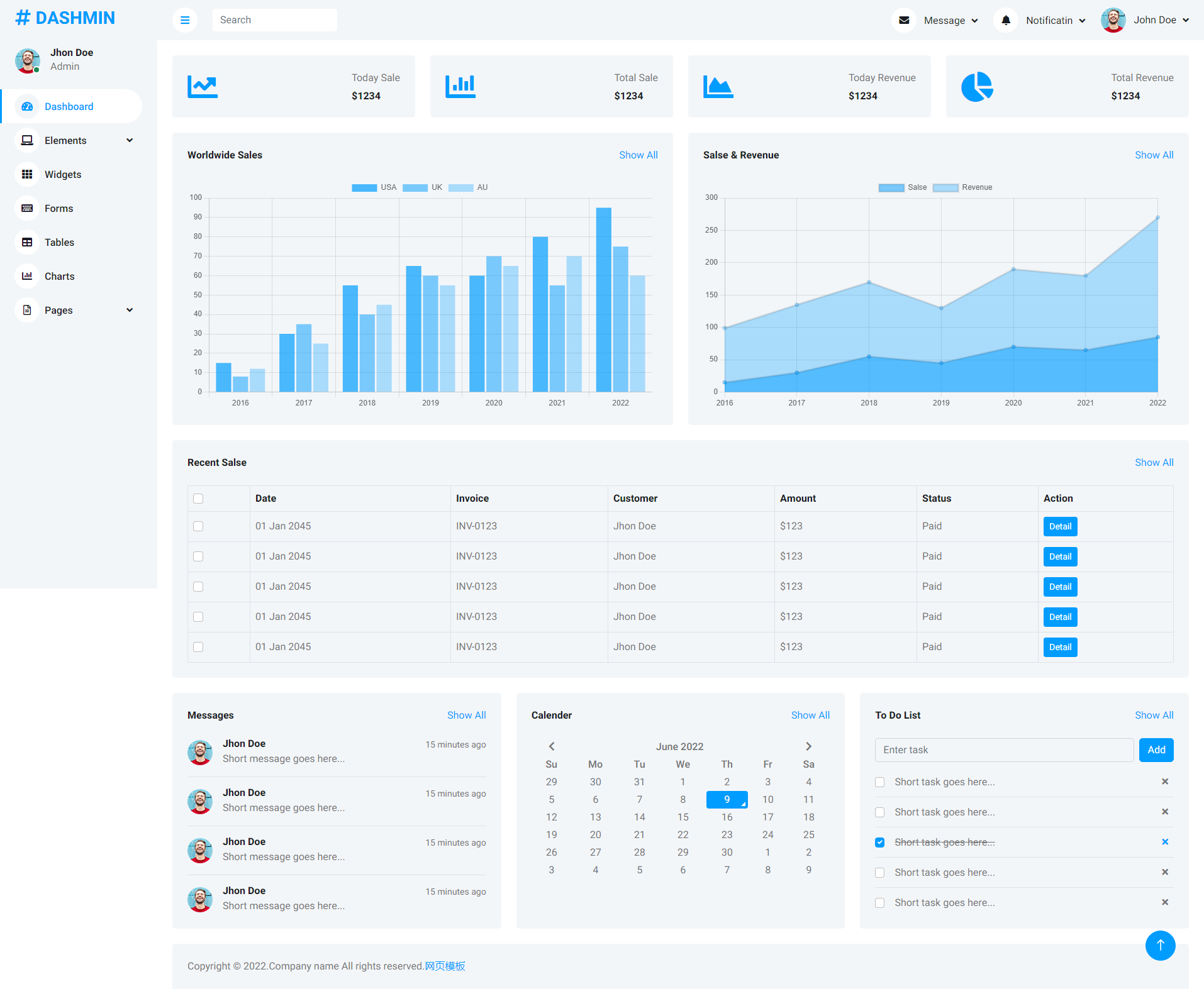Click the Notification bell icon
The width and height of the screenshot is (1204, 989).
[1006, 20]
